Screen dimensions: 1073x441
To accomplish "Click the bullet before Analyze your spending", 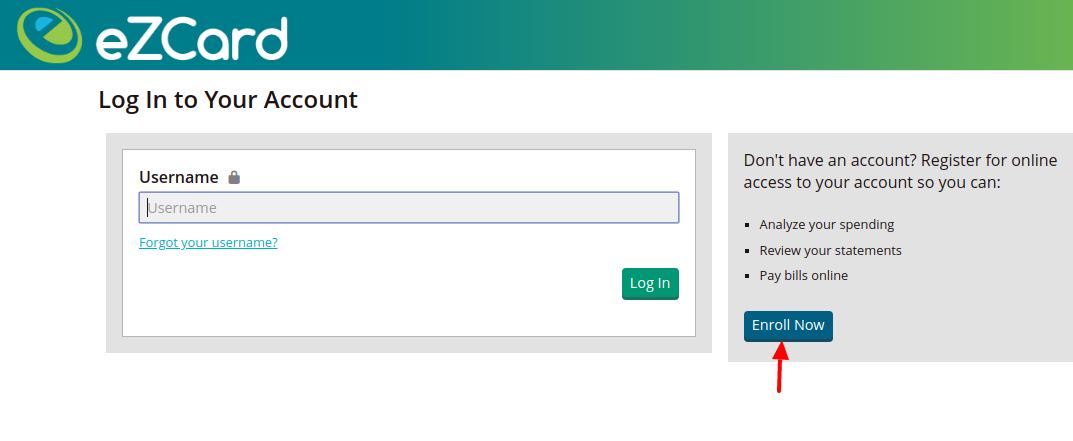I will (747, 225).
